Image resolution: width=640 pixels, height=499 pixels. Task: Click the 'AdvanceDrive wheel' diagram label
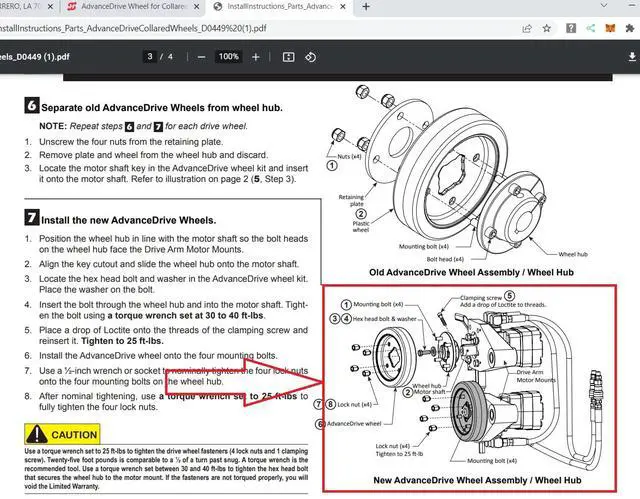pos(354,424)
